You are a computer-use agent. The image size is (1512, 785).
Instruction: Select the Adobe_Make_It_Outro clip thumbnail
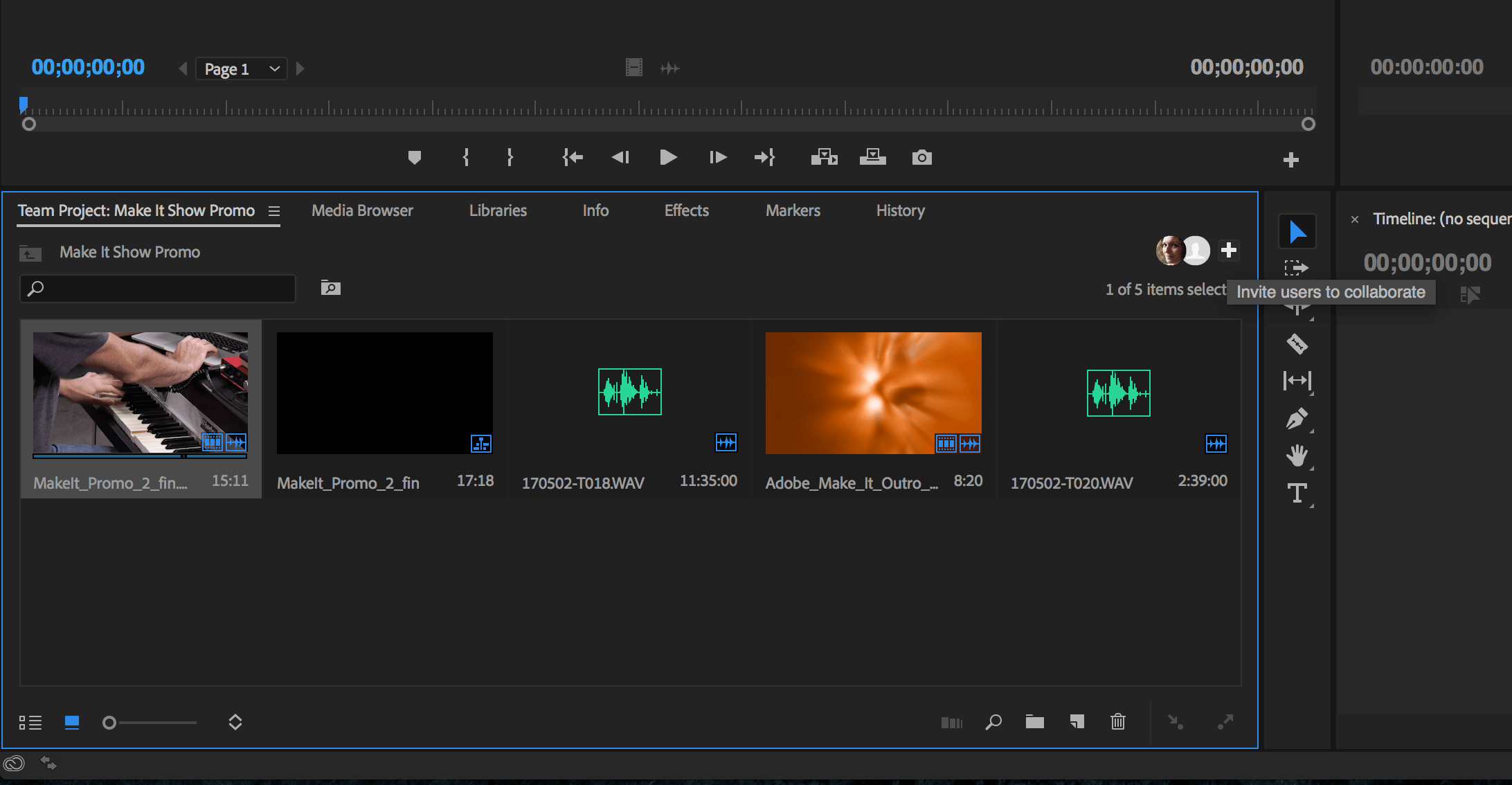pyautogui.click(x=873, y=392)
